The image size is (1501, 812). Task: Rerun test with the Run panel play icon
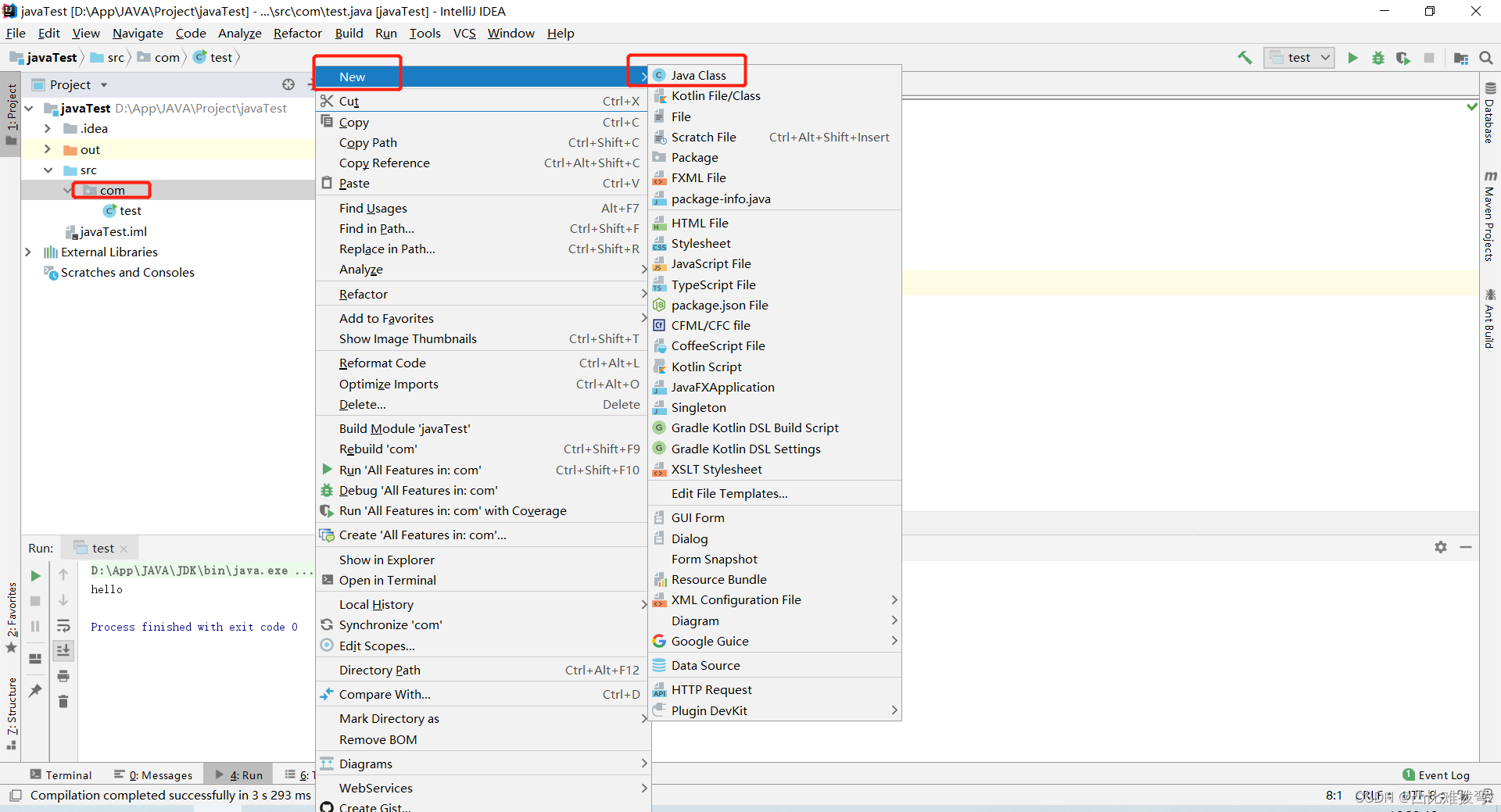(x=35, y=576)
